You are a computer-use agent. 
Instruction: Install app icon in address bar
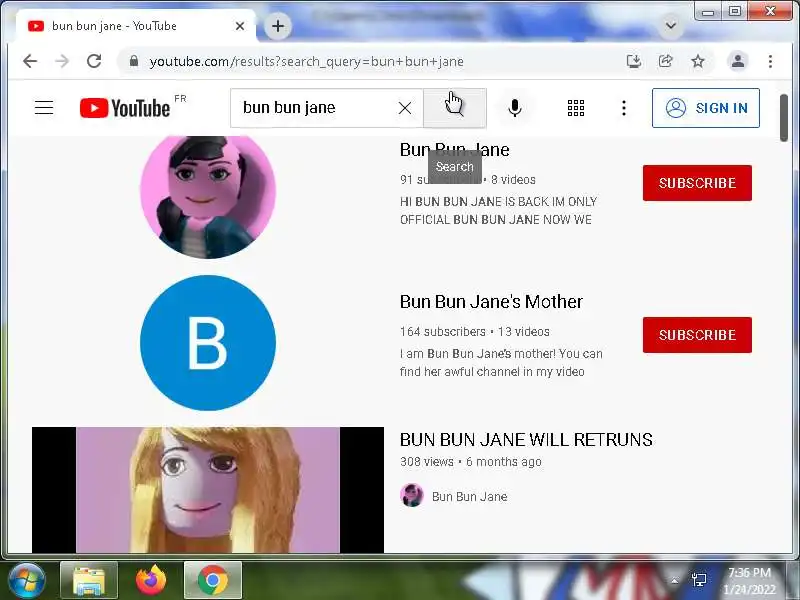[634, 61]
